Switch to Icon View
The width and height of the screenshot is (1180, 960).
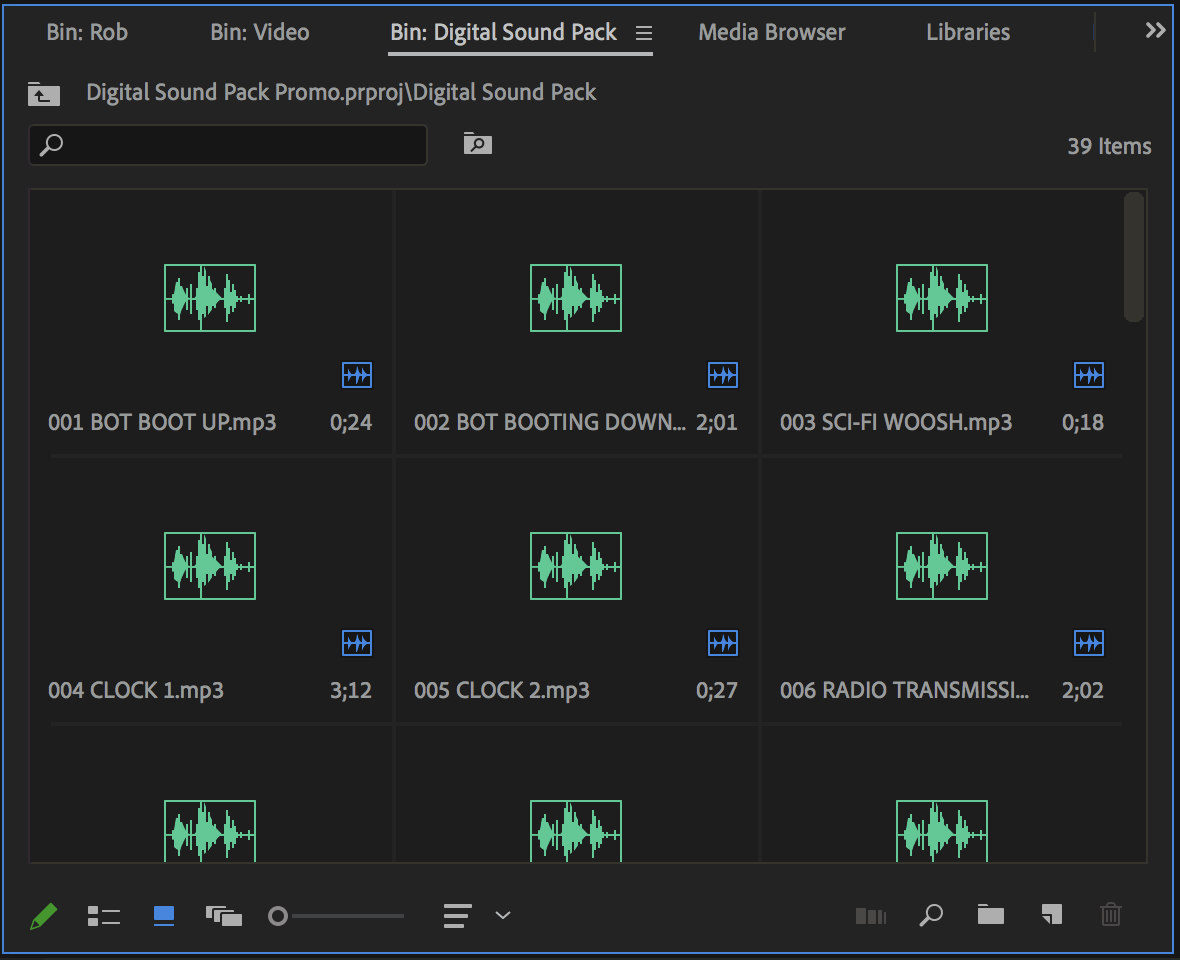coord(163,916)
